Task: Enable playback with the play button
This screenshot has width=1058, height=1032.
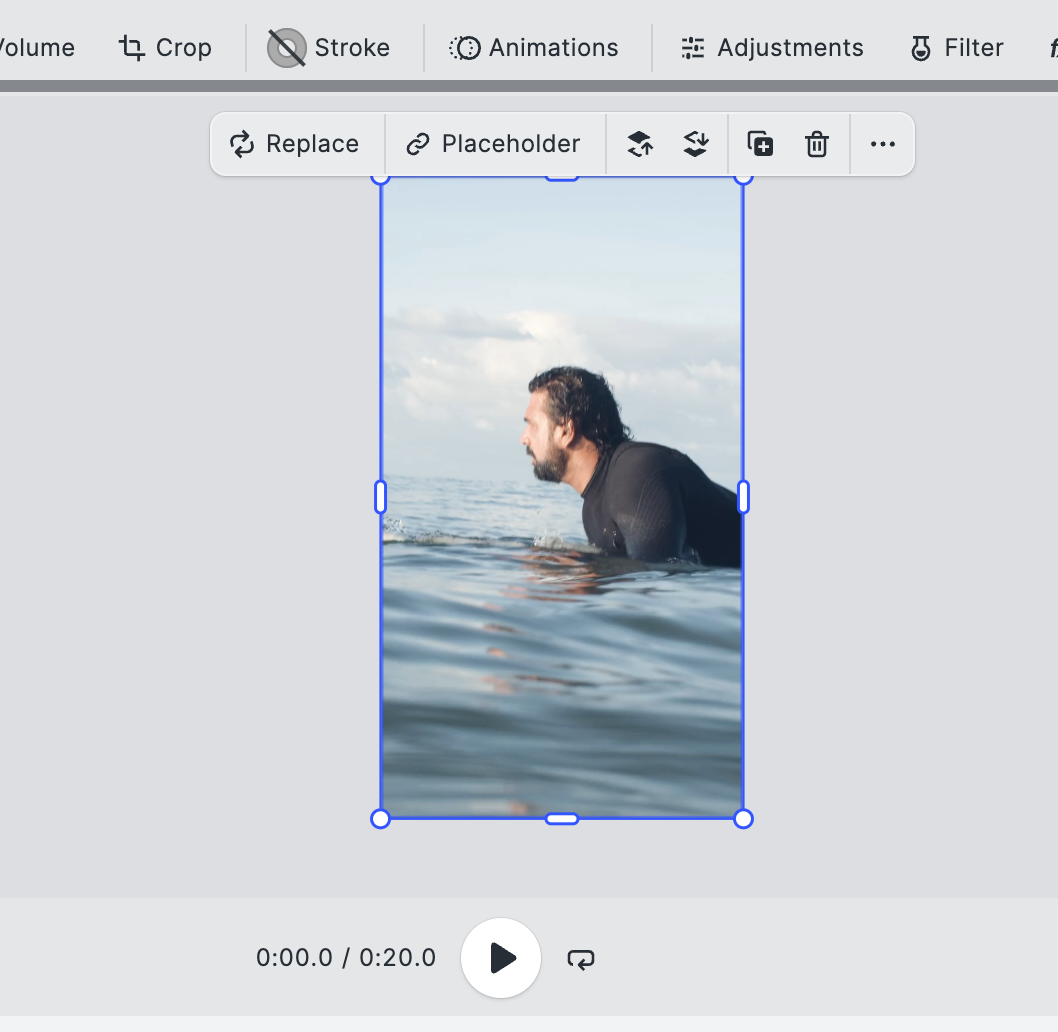Action: pos(500,957)
